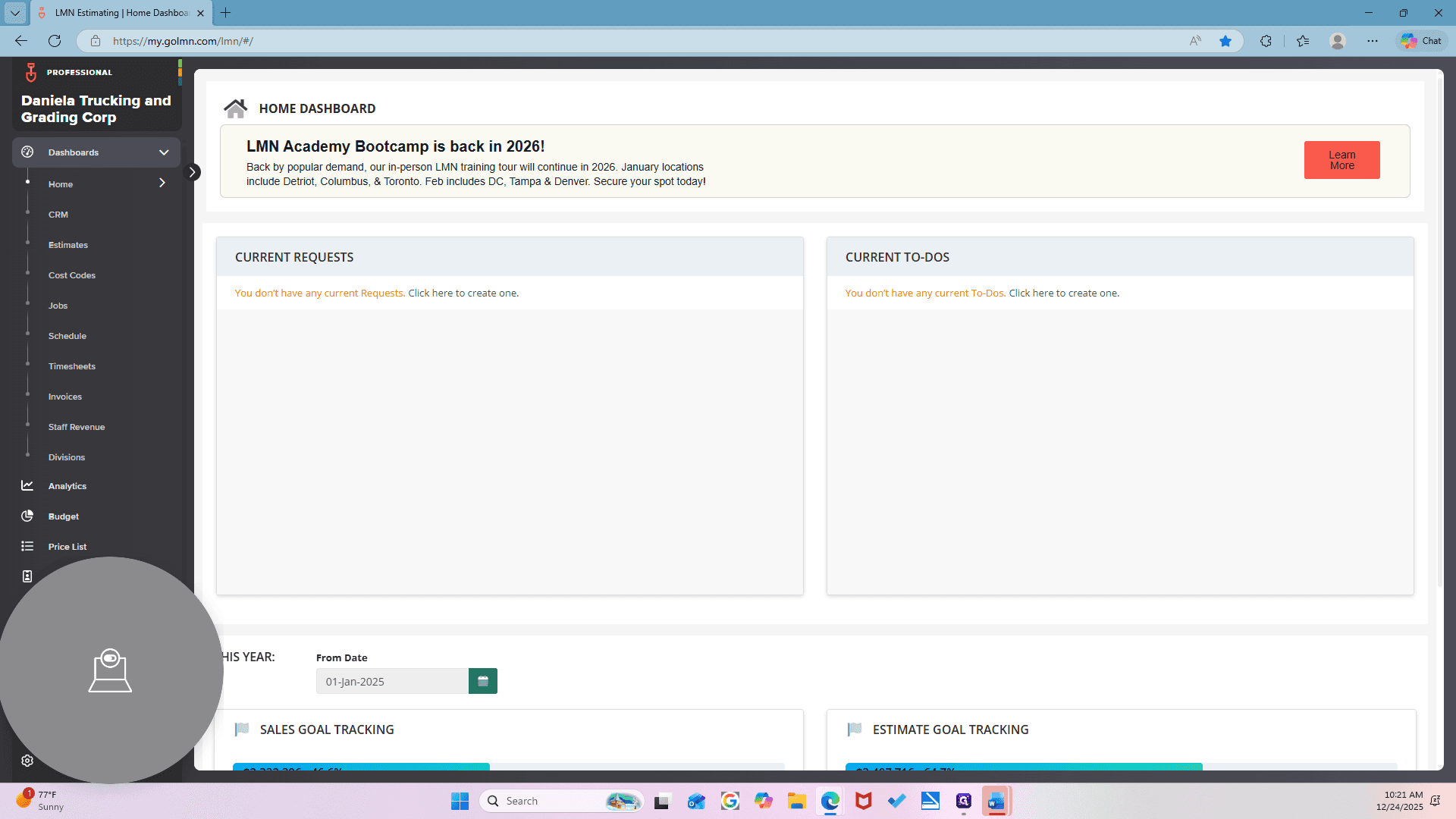
Task: Click the Home Dashboard house icon
Action: tap(235, 108)
